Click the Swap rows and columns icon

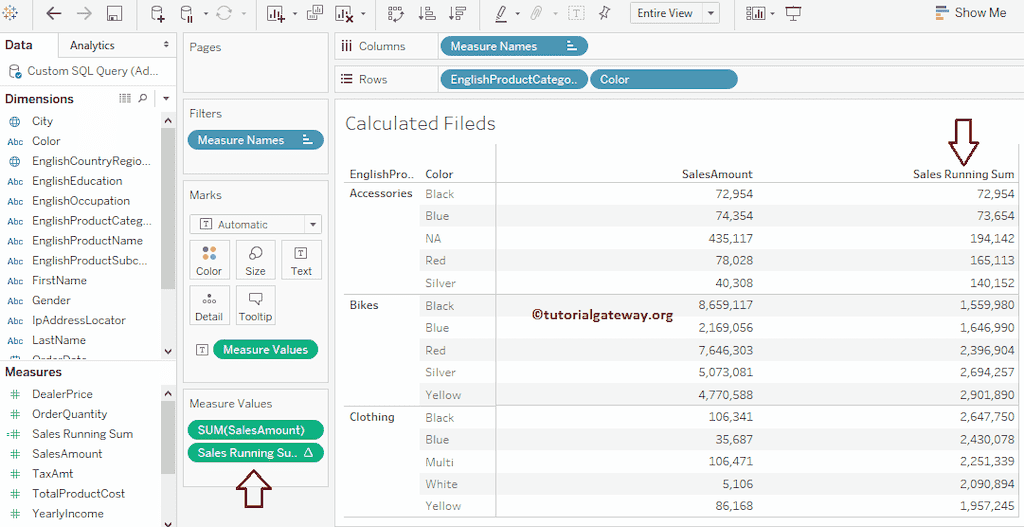coord(396,13)
